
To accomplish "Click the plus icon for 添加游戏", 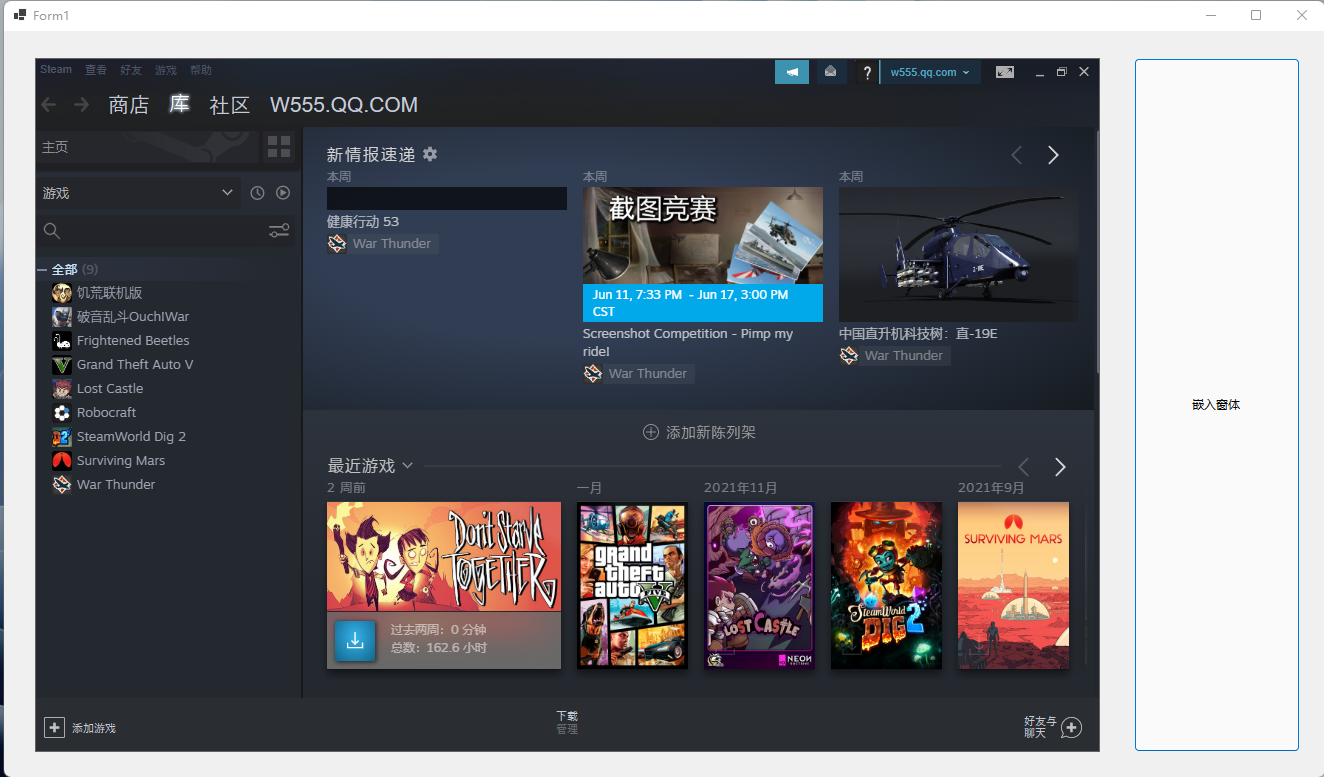I will (54, 728).
